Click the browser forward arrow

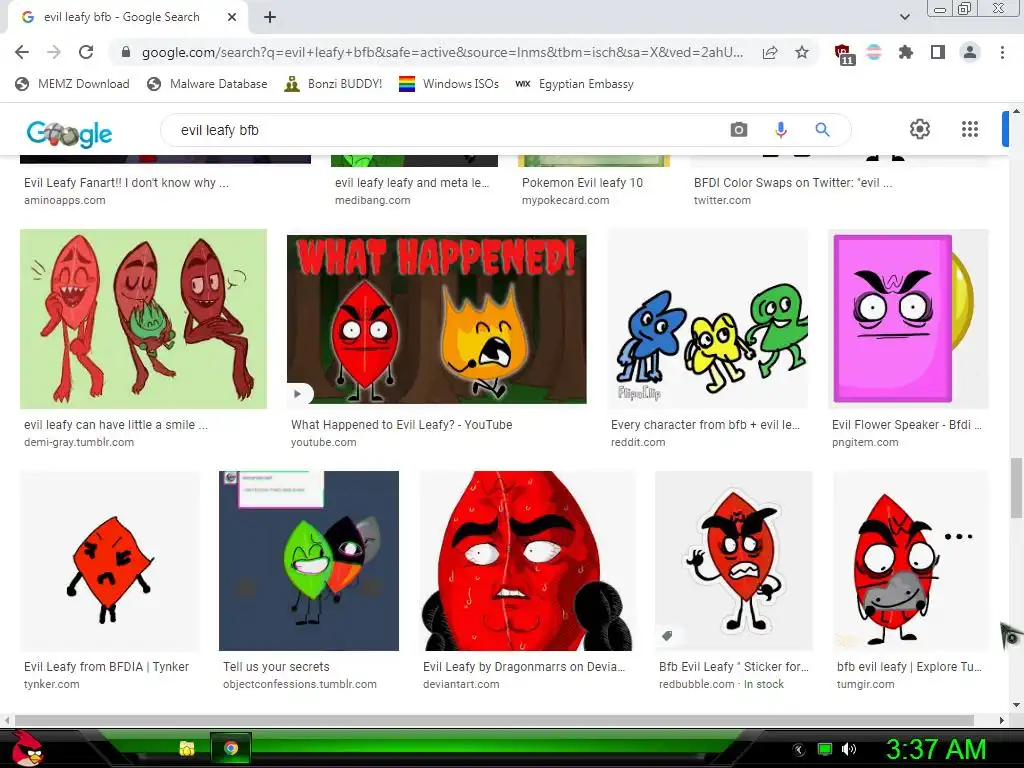click(x=54, y=52)
